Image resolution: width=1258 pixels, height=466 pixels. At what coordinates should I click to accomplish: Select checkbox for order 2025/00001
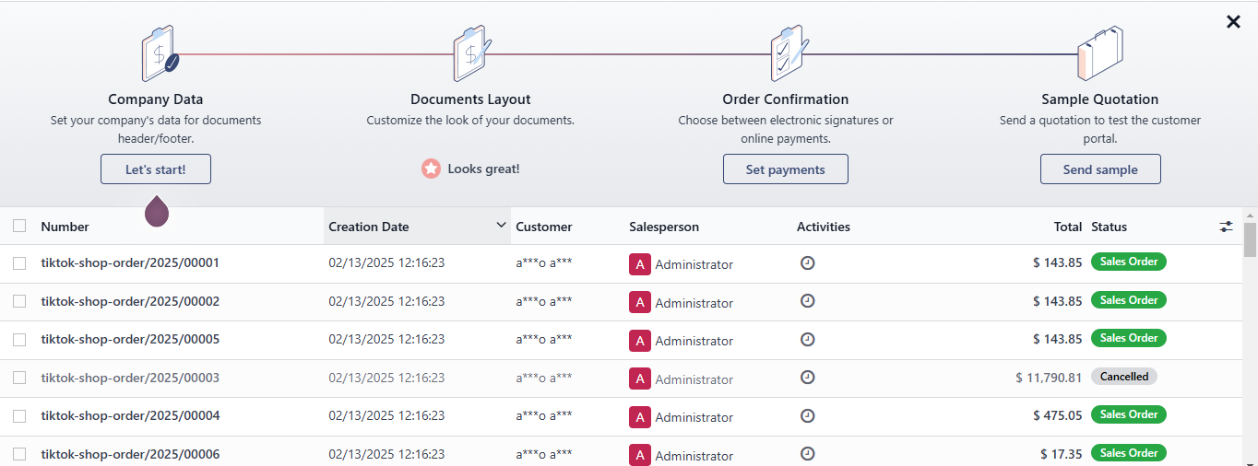coord(20,263)
